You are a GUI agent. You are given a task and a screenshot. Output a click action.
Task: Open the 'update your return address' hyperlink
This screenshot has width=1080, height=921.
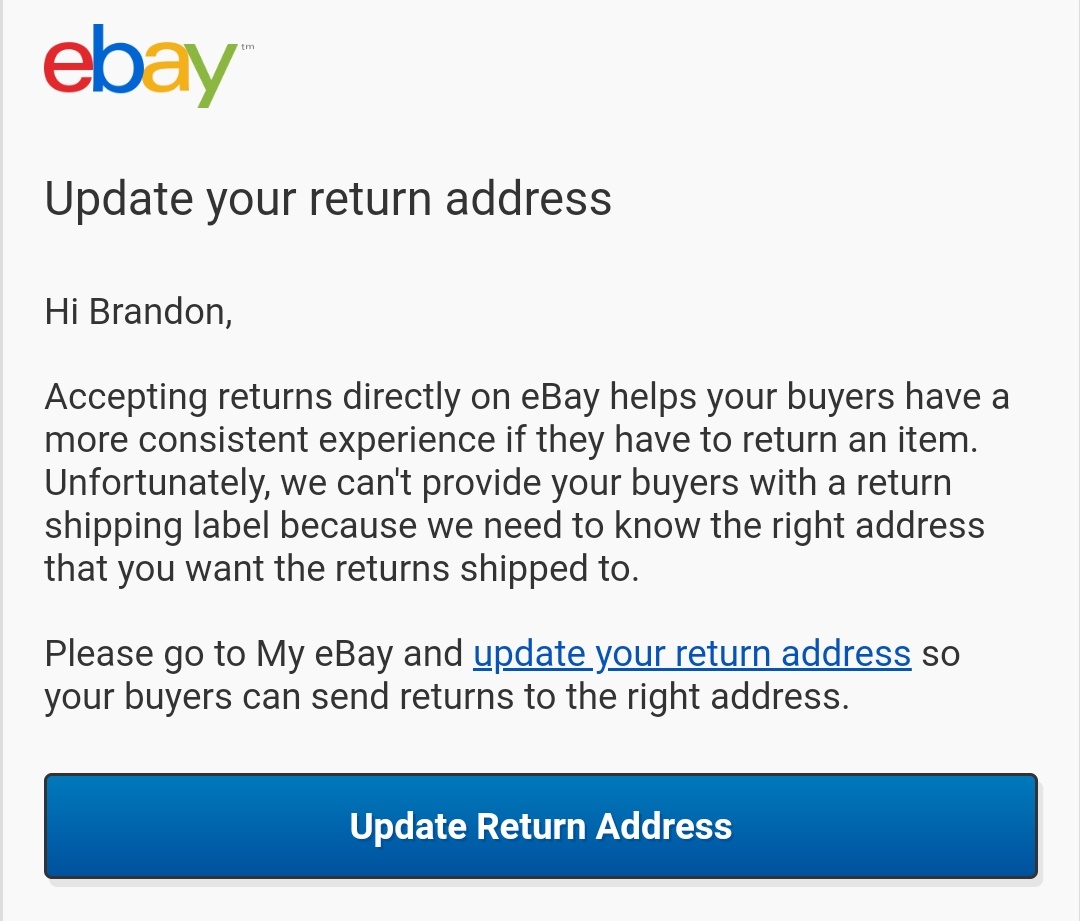692,652
